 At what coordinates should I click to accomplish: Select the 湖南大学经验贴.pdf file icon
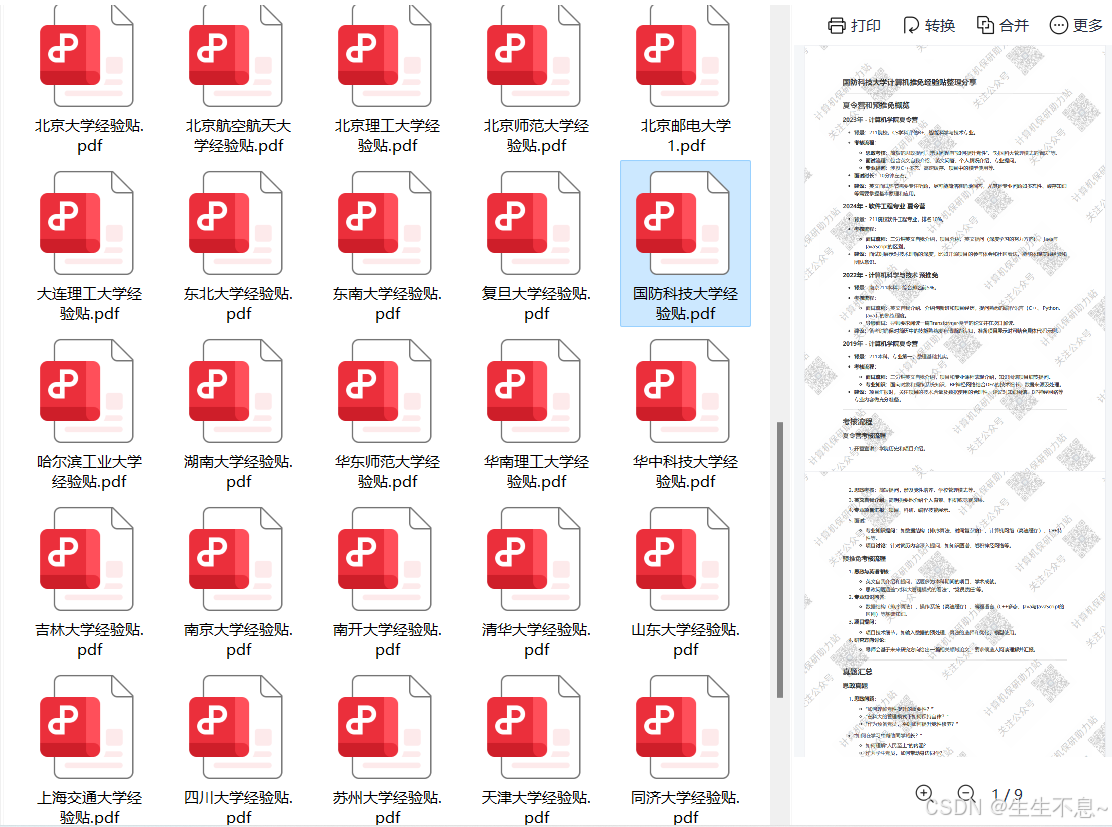pyautogui.click(x=235, y=391)
